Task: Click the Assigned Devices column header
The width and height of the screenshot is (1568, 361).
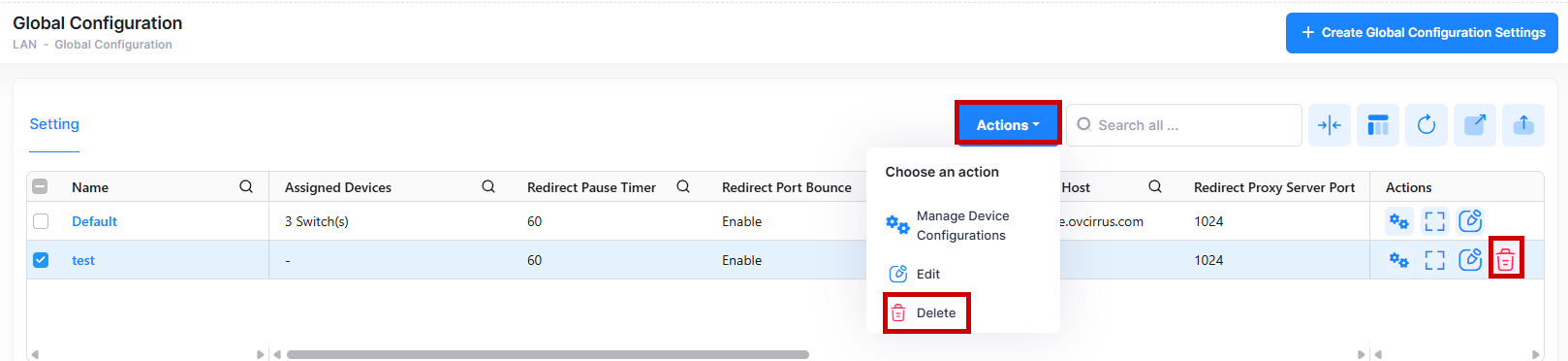Action: 338,187
